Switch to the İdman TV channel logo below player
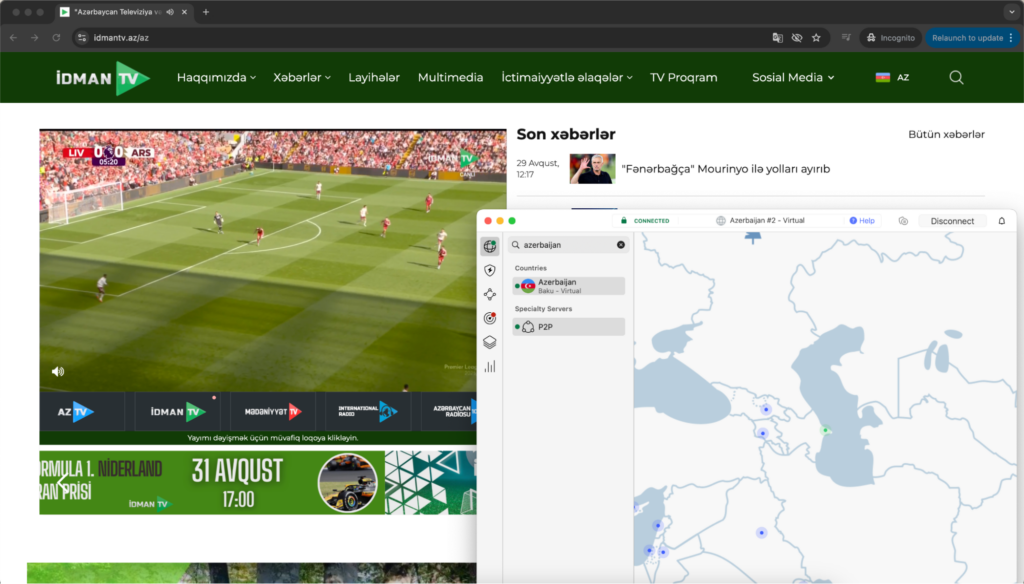This screenshot has height=584, width=1024. 178,412
